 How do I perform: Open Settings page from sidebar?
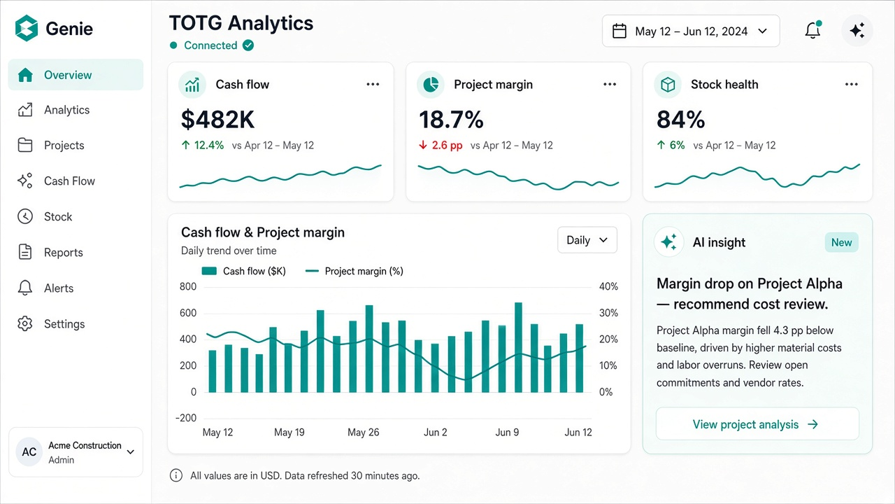coord(76,324)
